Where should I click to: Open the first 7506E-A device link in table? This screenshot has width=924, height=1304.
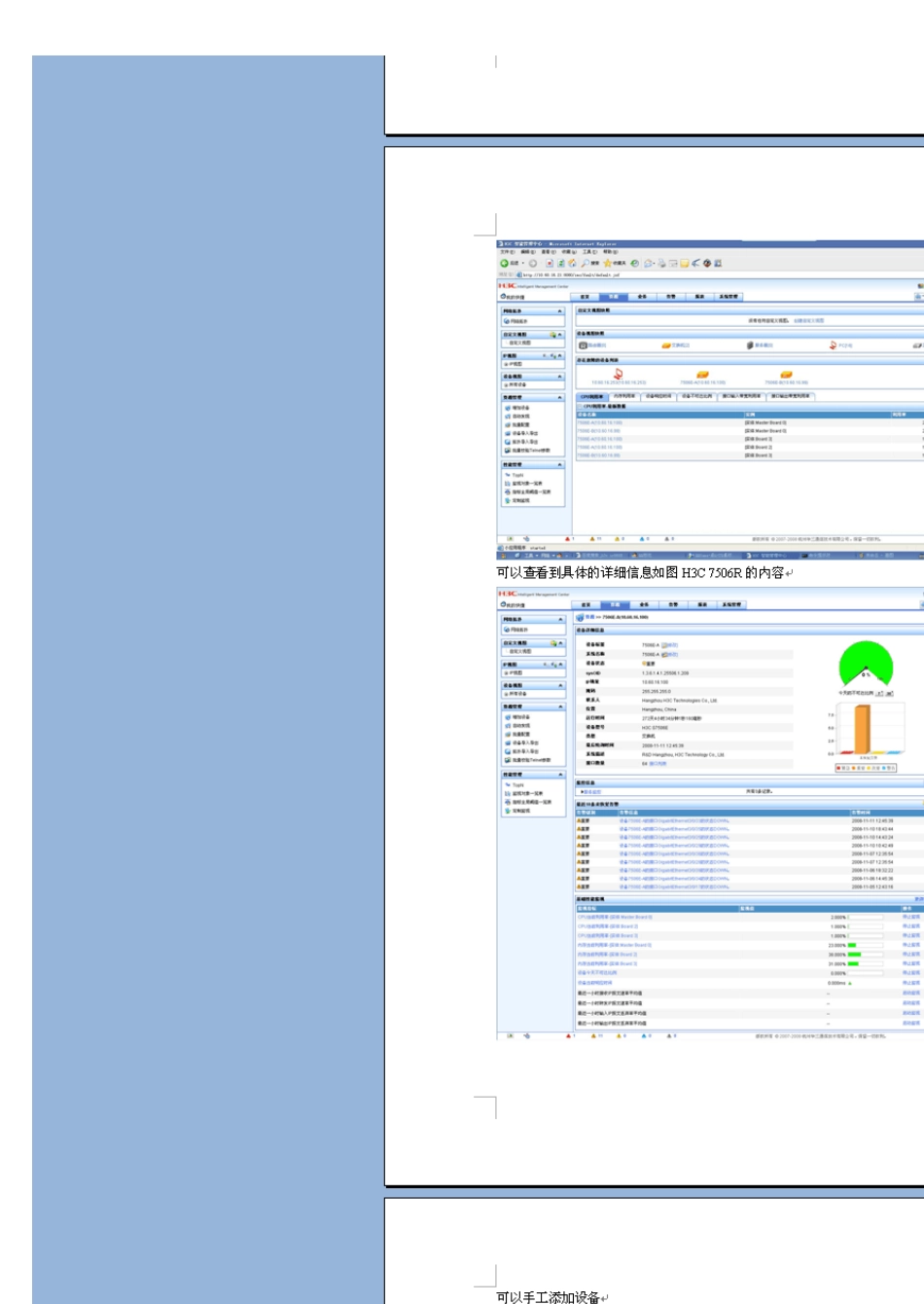(599, 423)
